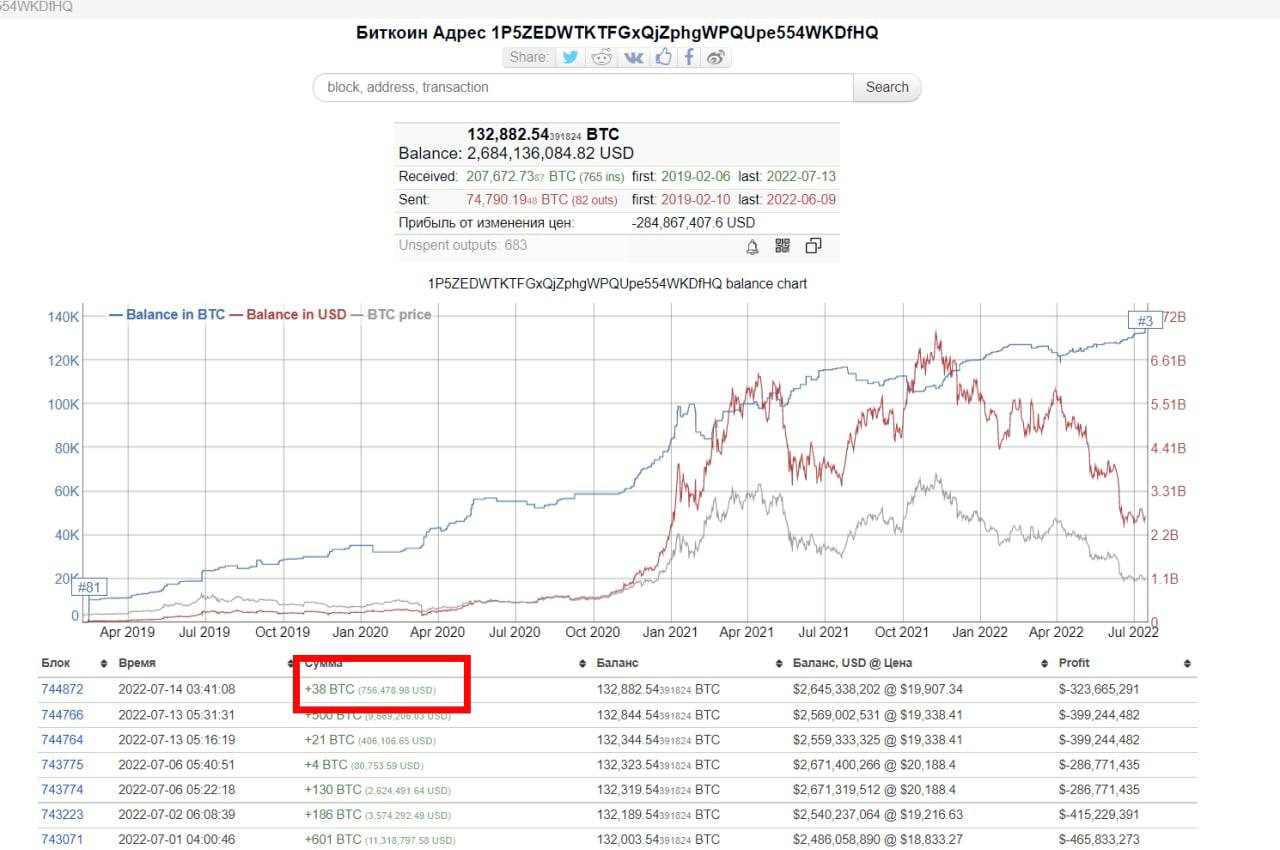Viewport: 1280px width, 850px height.
Task: Click $2,645,338,202 @ $19,907.34 cell
Action: coord(878,689)
